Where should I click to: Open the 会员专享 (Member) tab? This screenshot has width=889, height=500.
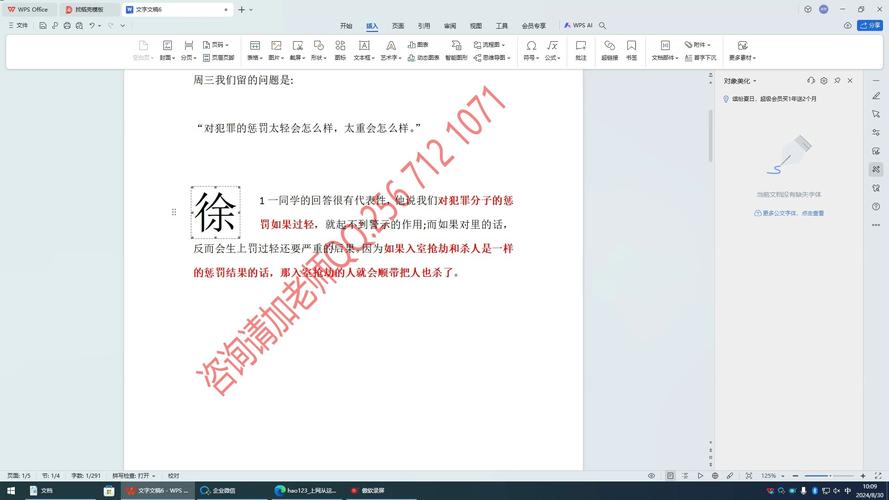pyautogui.click(x=534, y=26)
